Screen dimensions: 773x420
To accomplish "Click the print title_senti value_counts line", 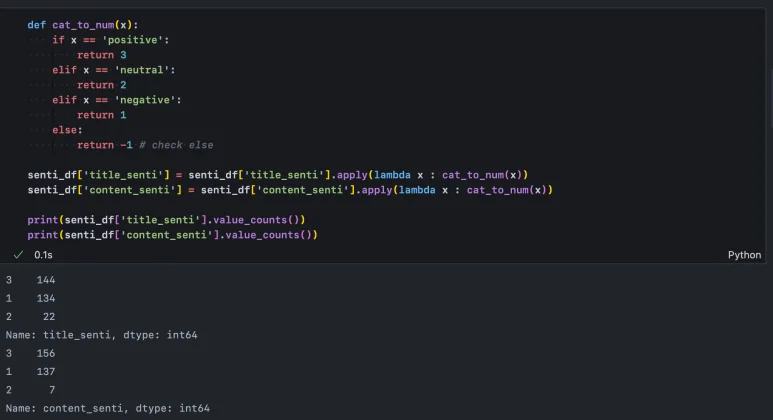I will click(166, 219).
